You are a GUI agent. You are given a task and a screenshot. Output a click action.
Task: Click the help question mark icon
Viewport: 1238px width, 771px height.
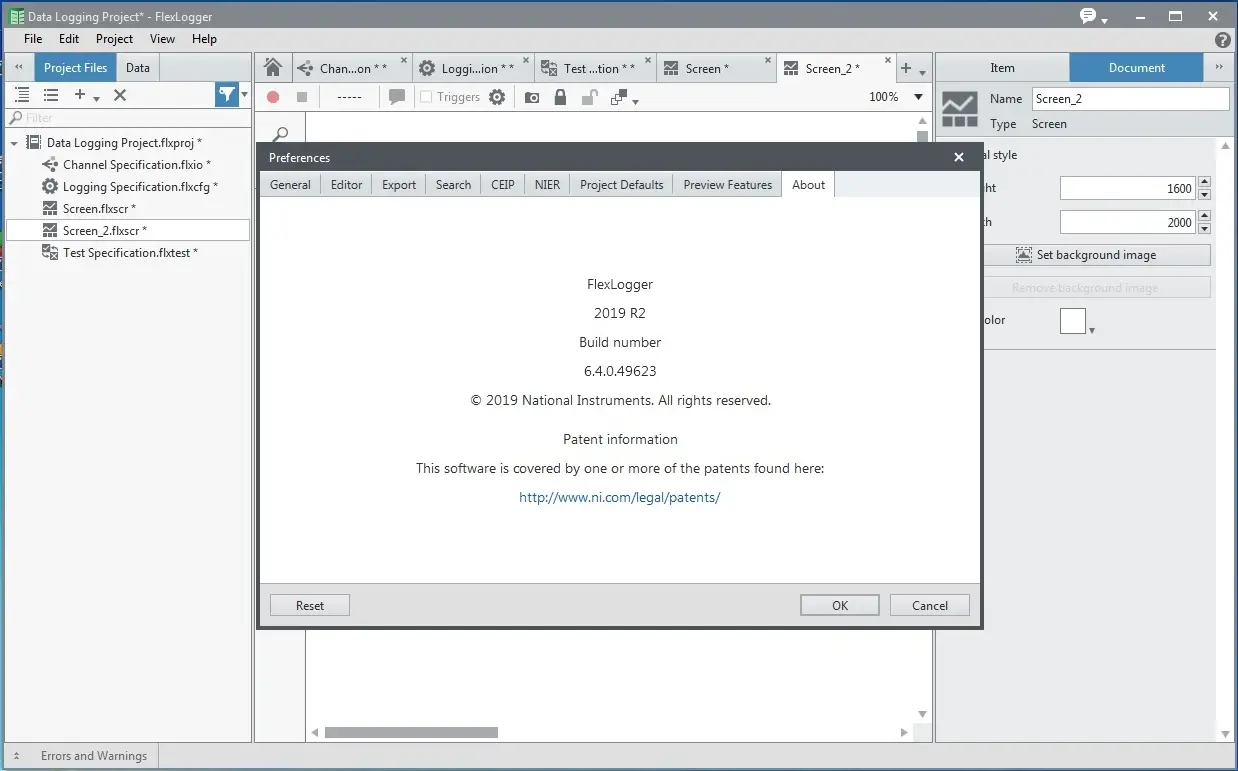tap(1222, 40)
